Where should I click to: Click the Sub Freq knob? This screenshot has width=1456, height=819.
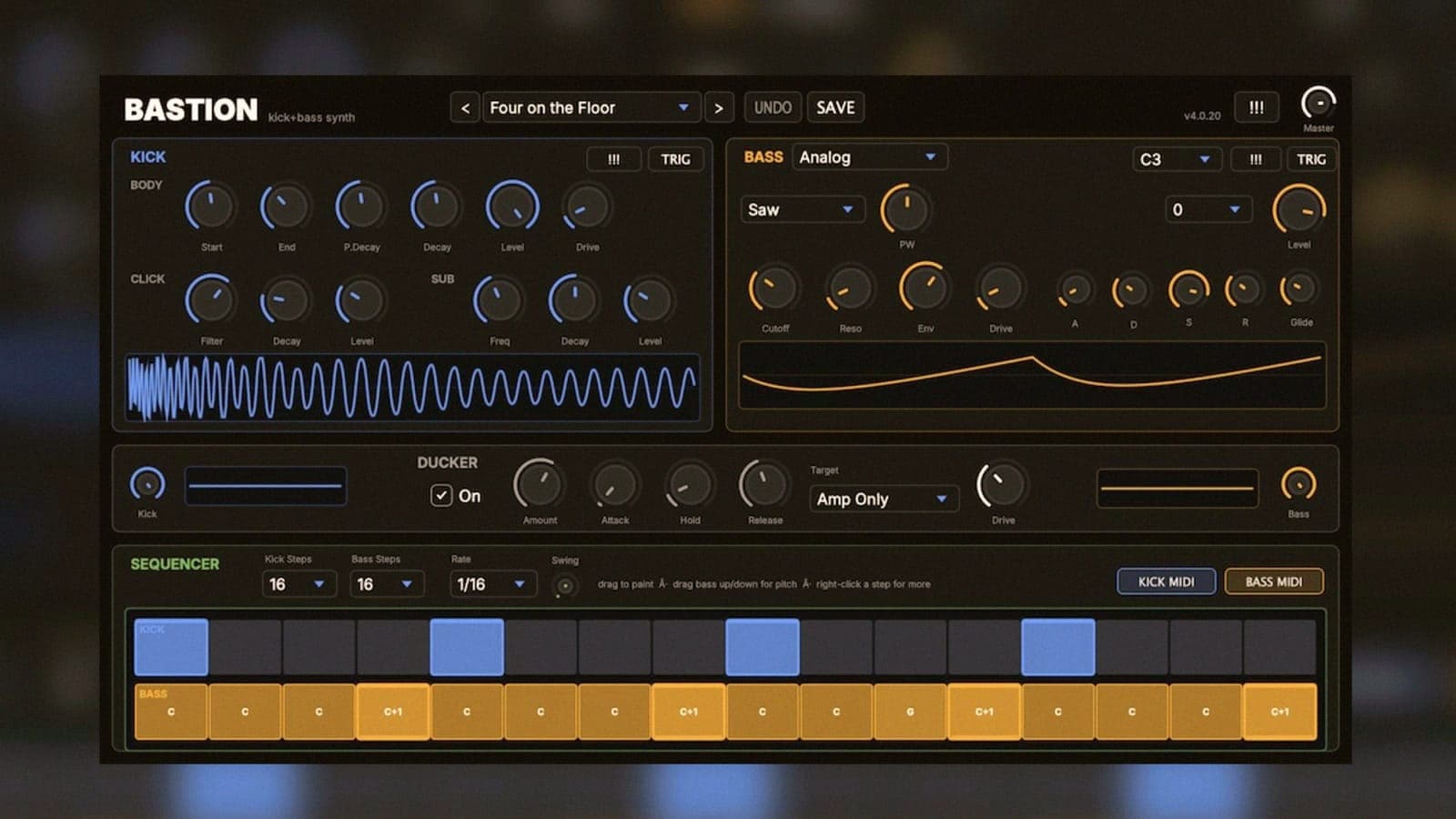coord(499,300)
